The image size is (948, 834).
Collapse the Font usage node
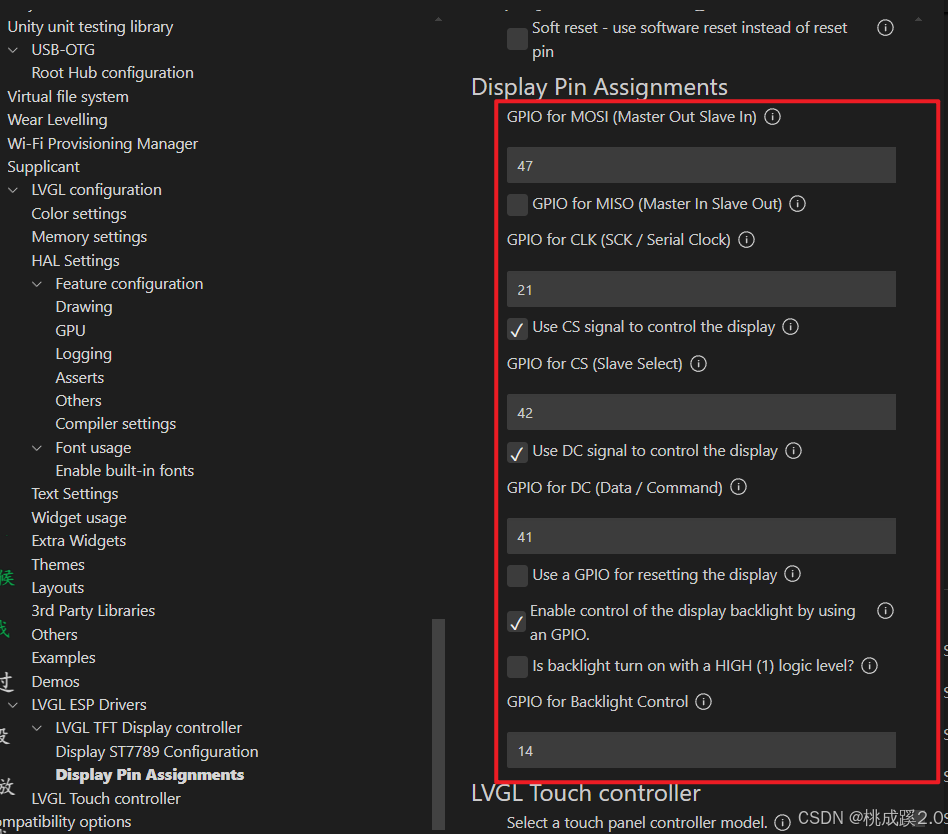(x=37, y=448)
